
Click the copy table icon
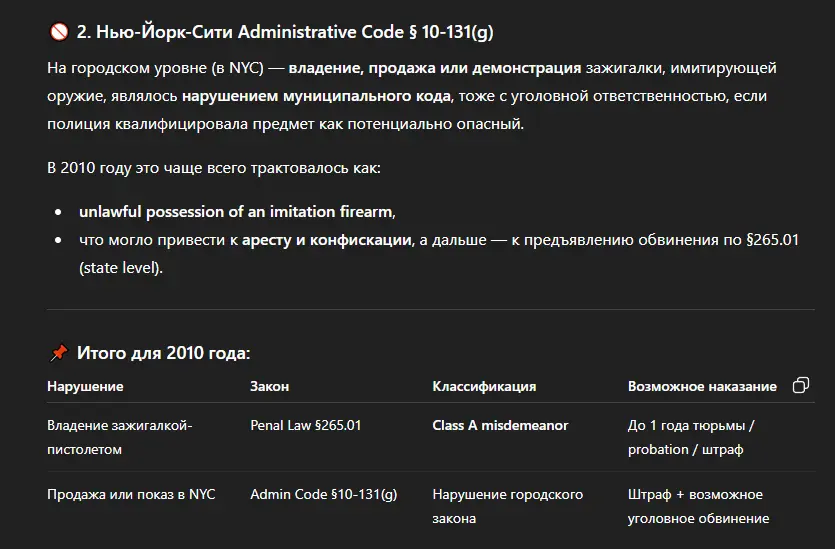[x=800, y=386]
